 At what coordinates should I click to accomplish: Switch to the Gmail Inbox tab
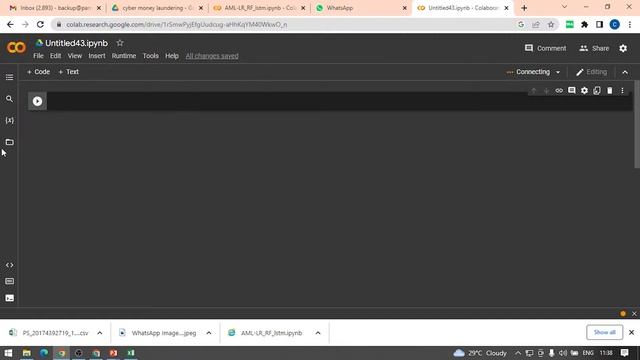(x=55, y=8)
